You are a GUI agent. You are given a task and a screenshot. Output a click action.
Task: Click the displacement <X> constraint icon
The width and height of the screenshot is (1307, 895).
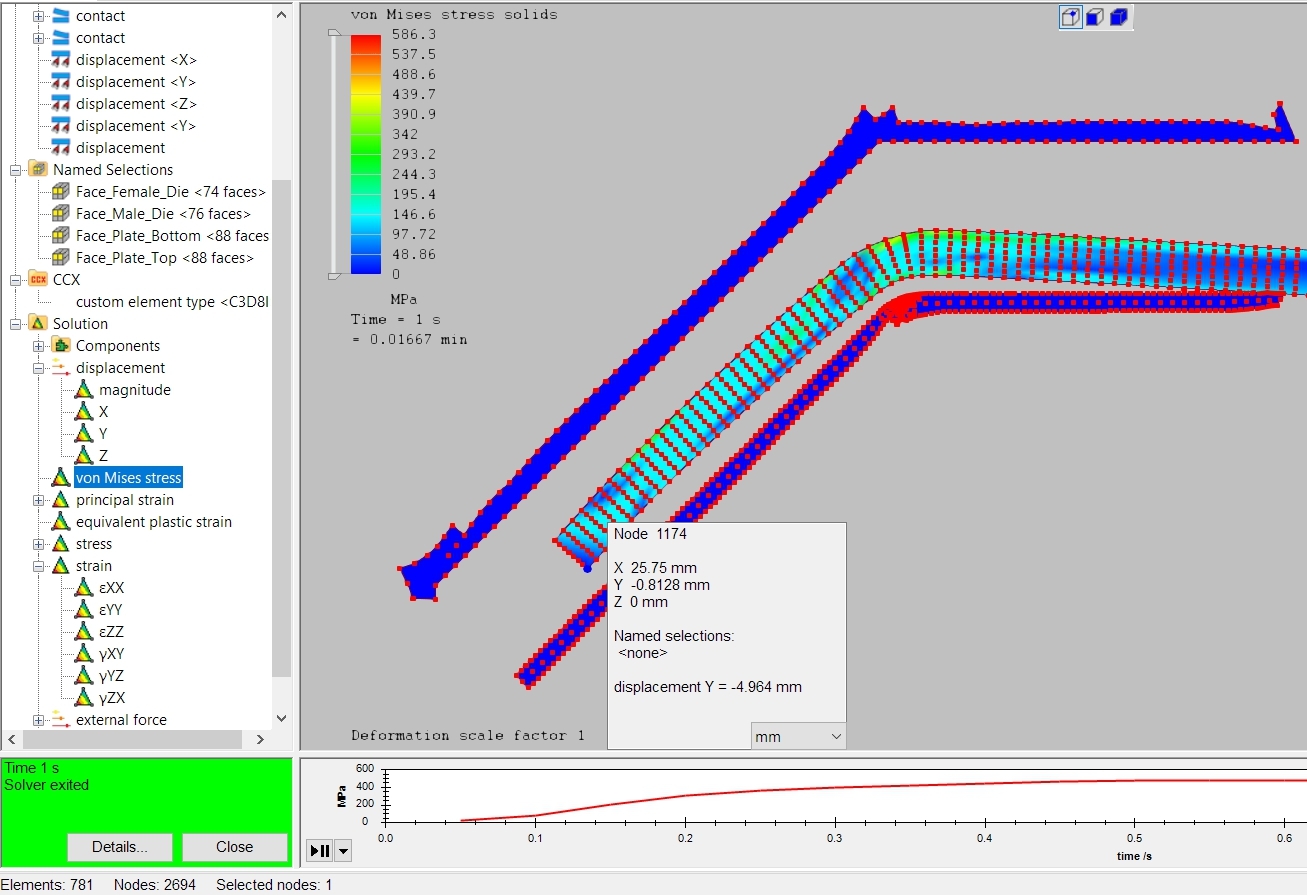point(61,60)
